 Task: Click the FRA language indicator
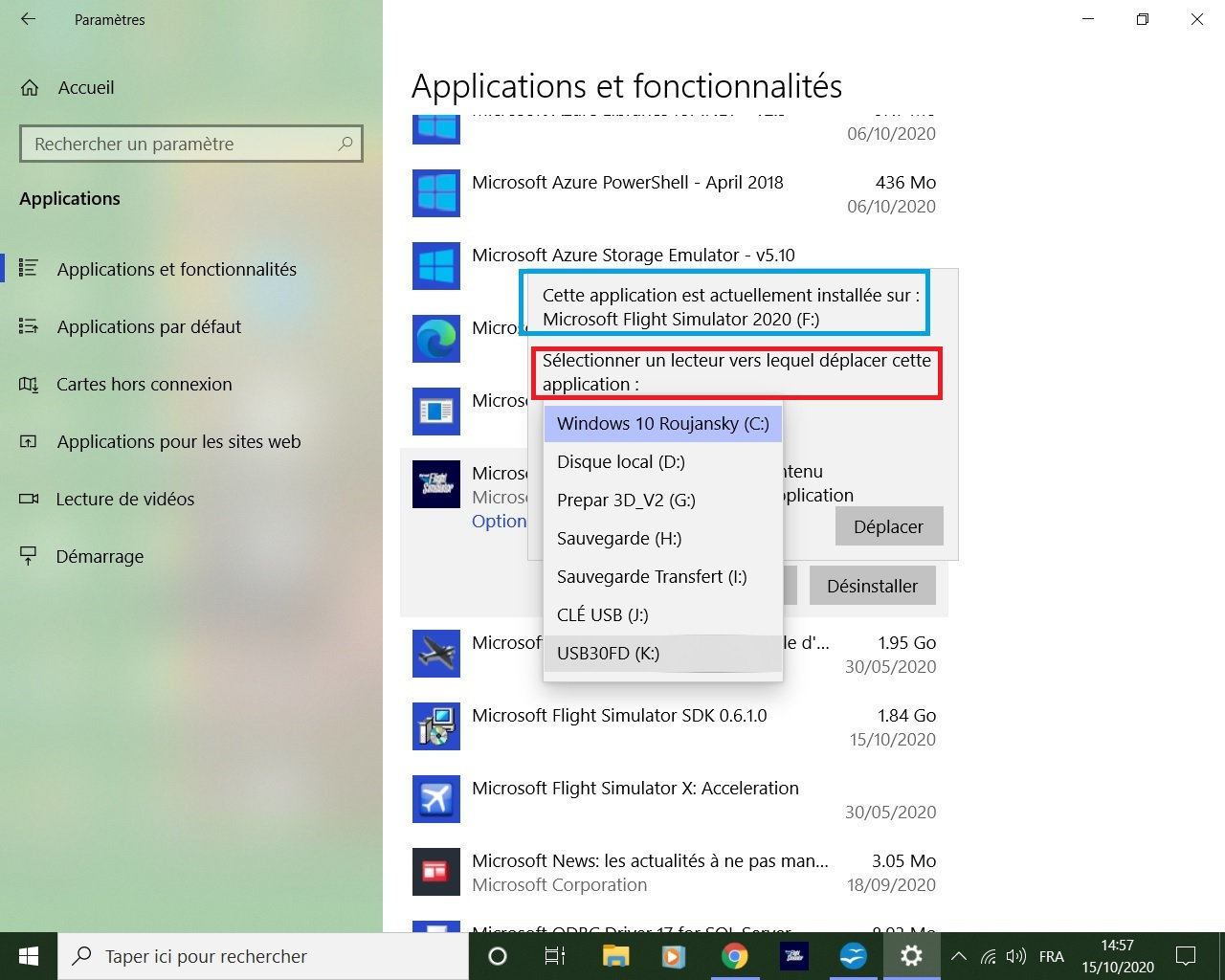(x=1051, y=956)
